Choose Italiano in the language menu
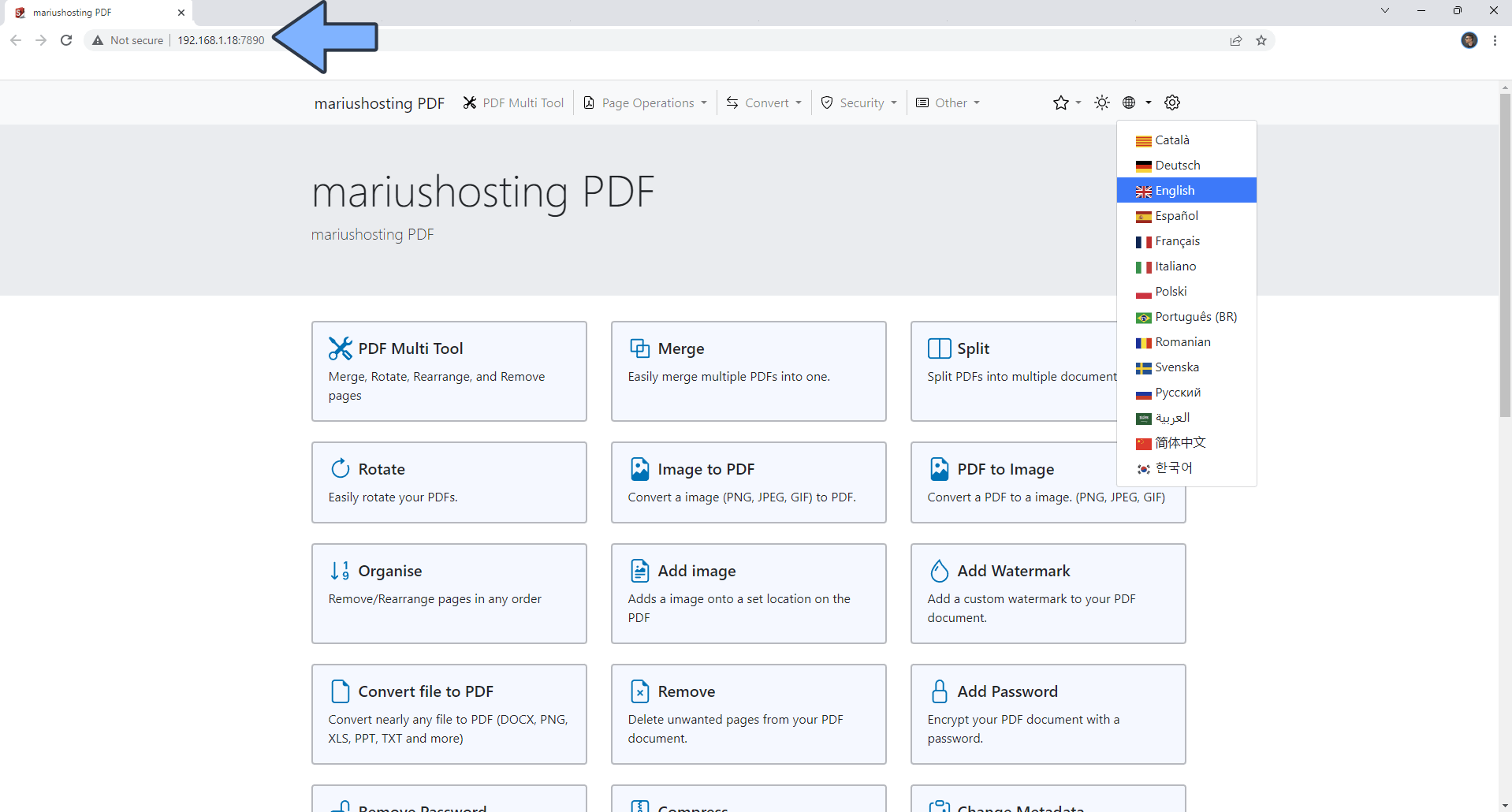Screen dimensions: 1512x812 1175,266
